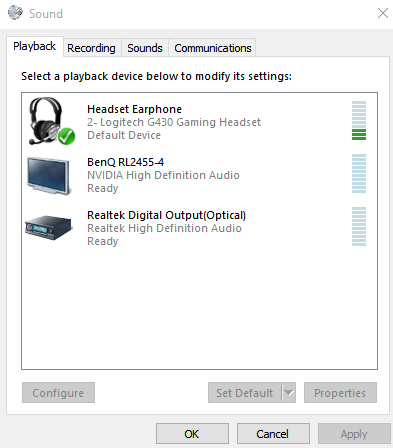
Task: Click the Apply button
Action: (x=354, y=434)
